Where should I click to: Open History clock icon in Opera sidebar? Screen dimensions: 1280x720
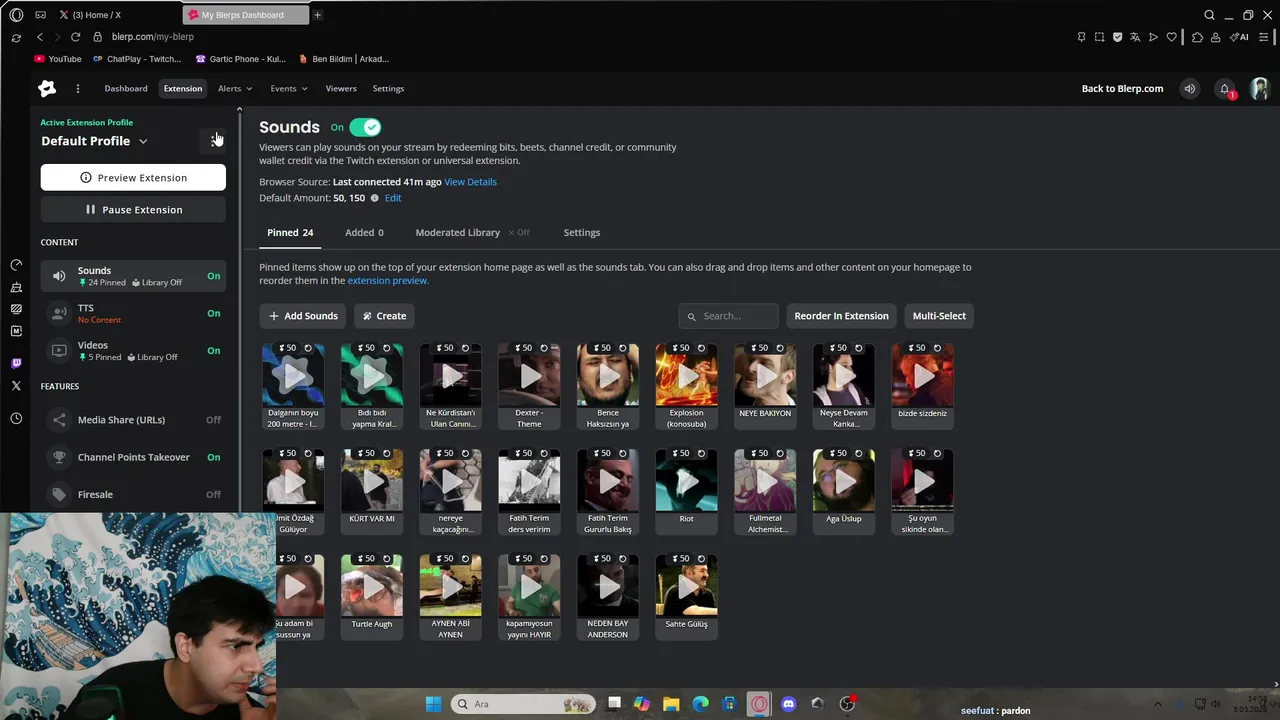click(16, 419)
